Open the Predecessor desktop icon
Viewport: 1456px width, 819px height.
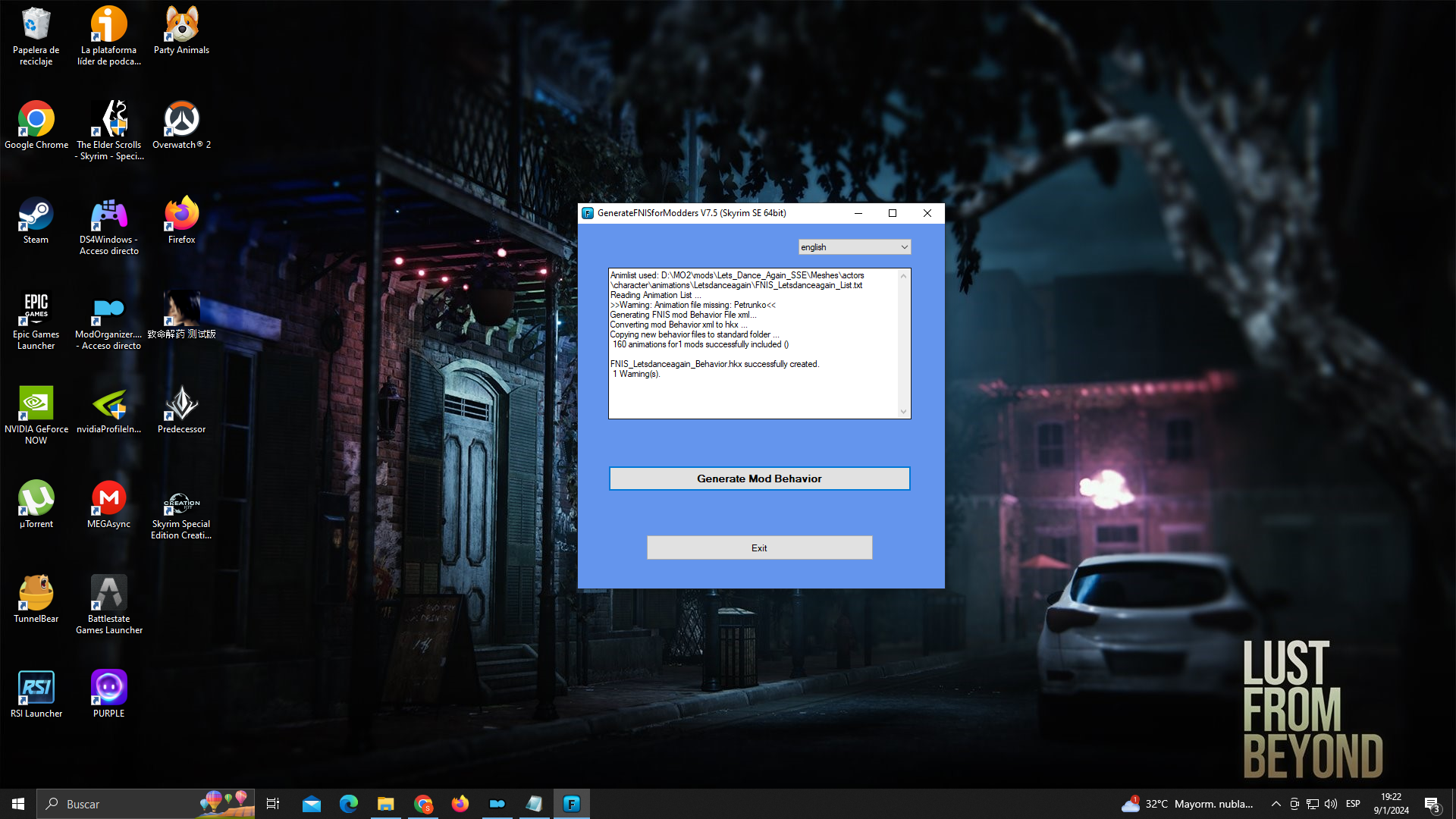181,409
